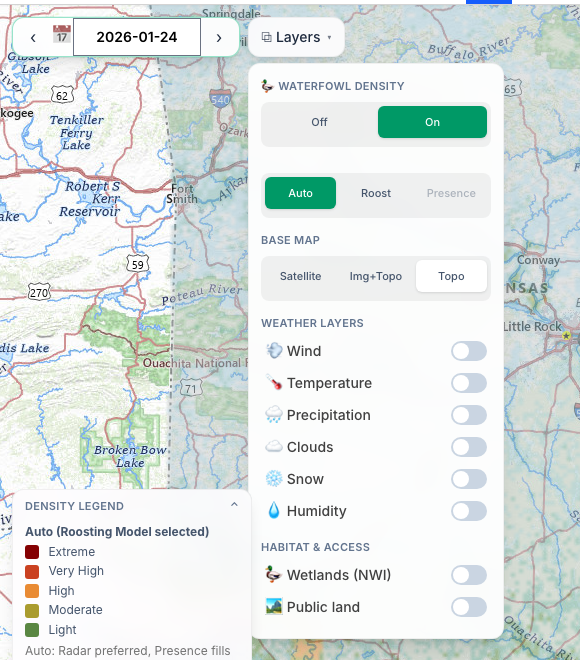Turn waterfowl density Off
The image size is (580, 660).
(319, 122)
